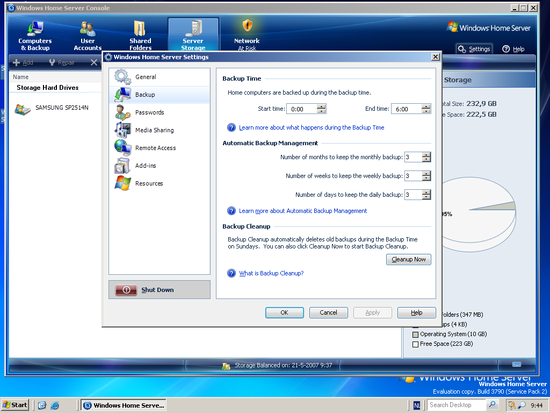Select General settings category

(x=160, y=77)
